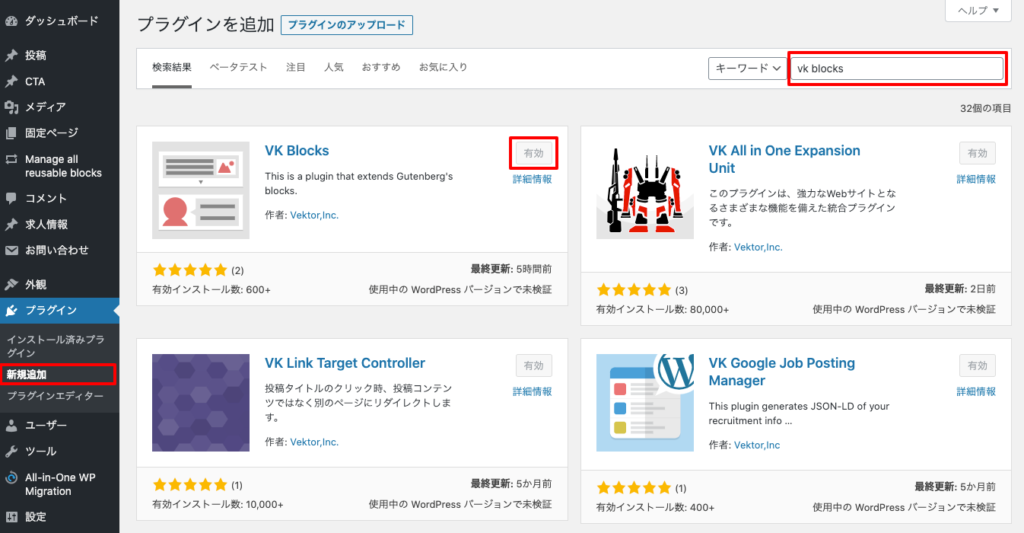The image size is (1024, 533).
Task: Open 詳細情報 link for VK Google Job Posting Manager
Action: (976, 391)
